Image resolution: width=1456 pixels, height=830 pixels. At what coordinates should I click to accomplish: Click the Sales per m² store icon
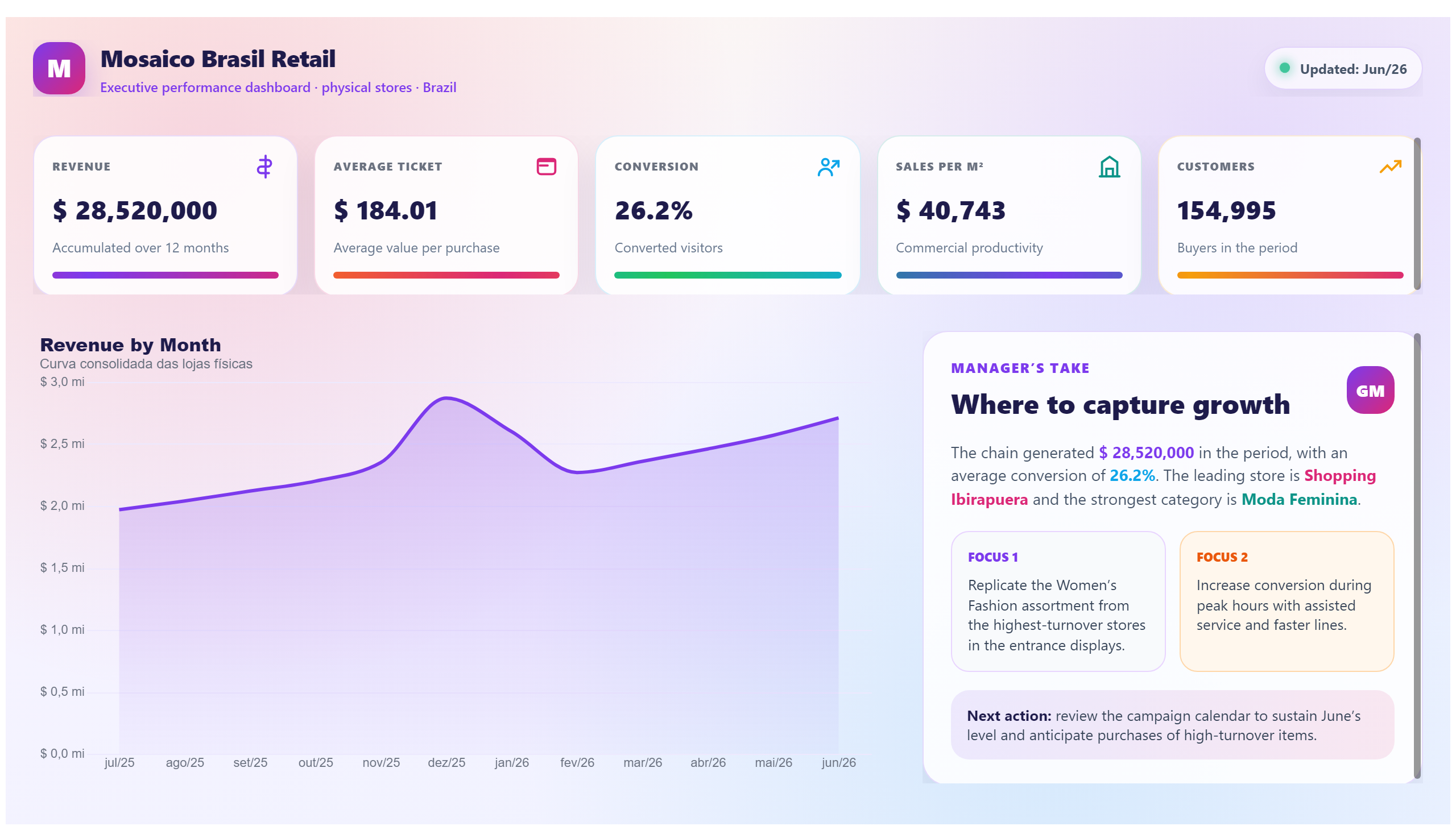[x=1108, y=167]
